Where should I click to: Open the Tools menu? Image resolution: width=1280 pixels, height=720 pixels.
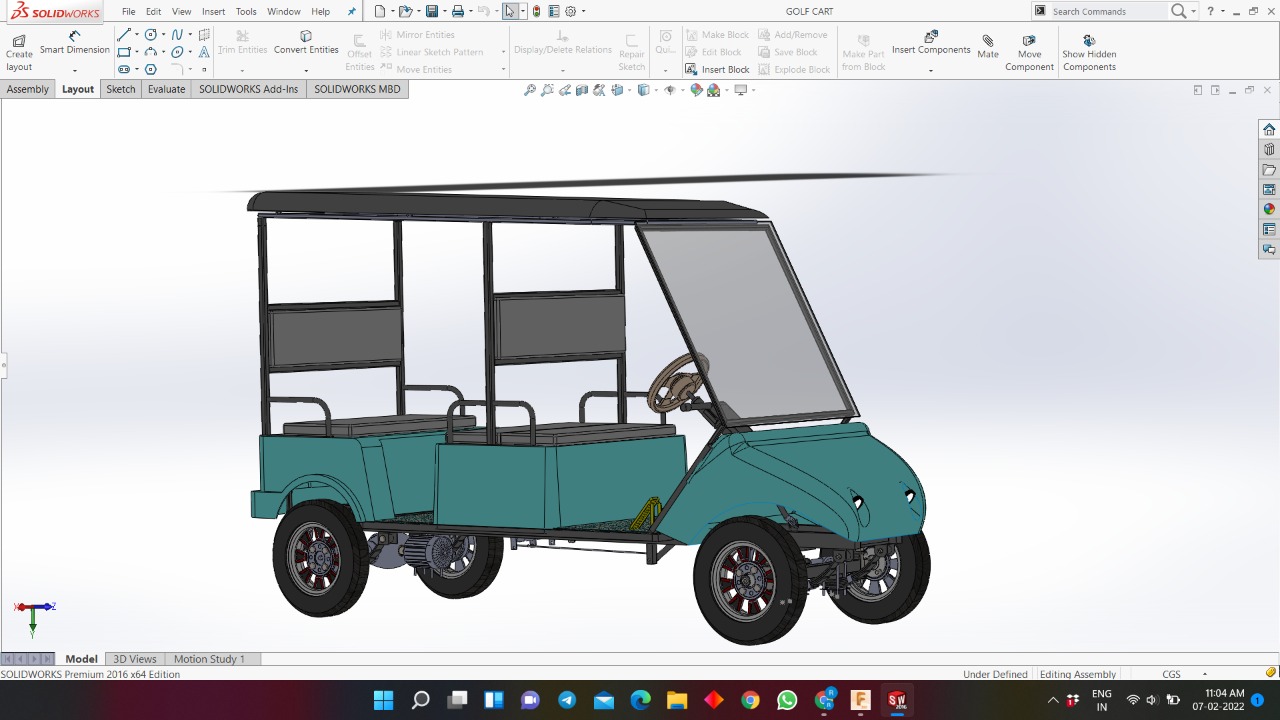click(x=246, y=12)
